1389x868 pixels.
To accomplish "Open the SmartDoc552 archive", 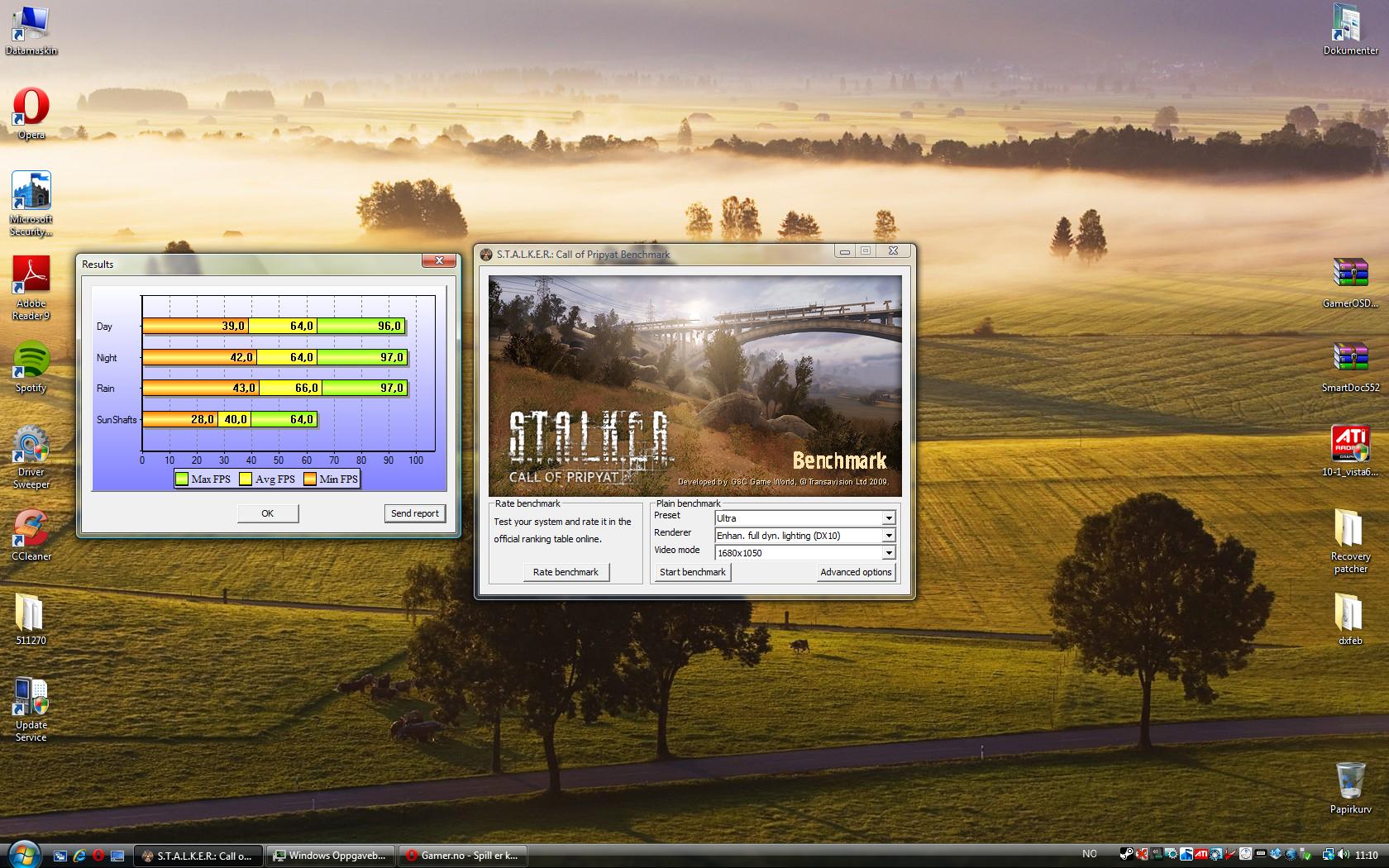I will [1350, 367].
